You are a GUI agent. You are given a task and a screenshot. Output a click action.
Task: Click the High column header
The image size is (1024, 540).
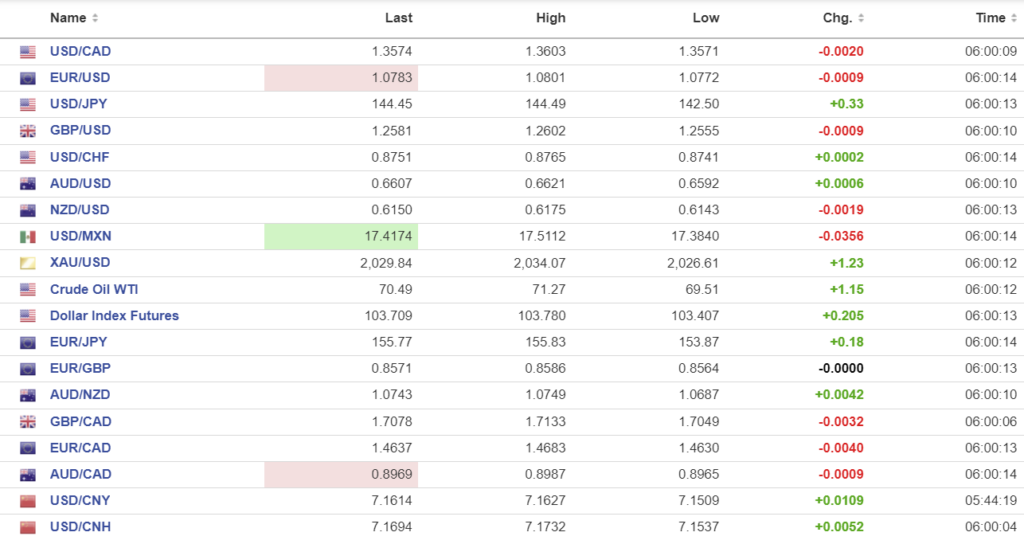550,18
